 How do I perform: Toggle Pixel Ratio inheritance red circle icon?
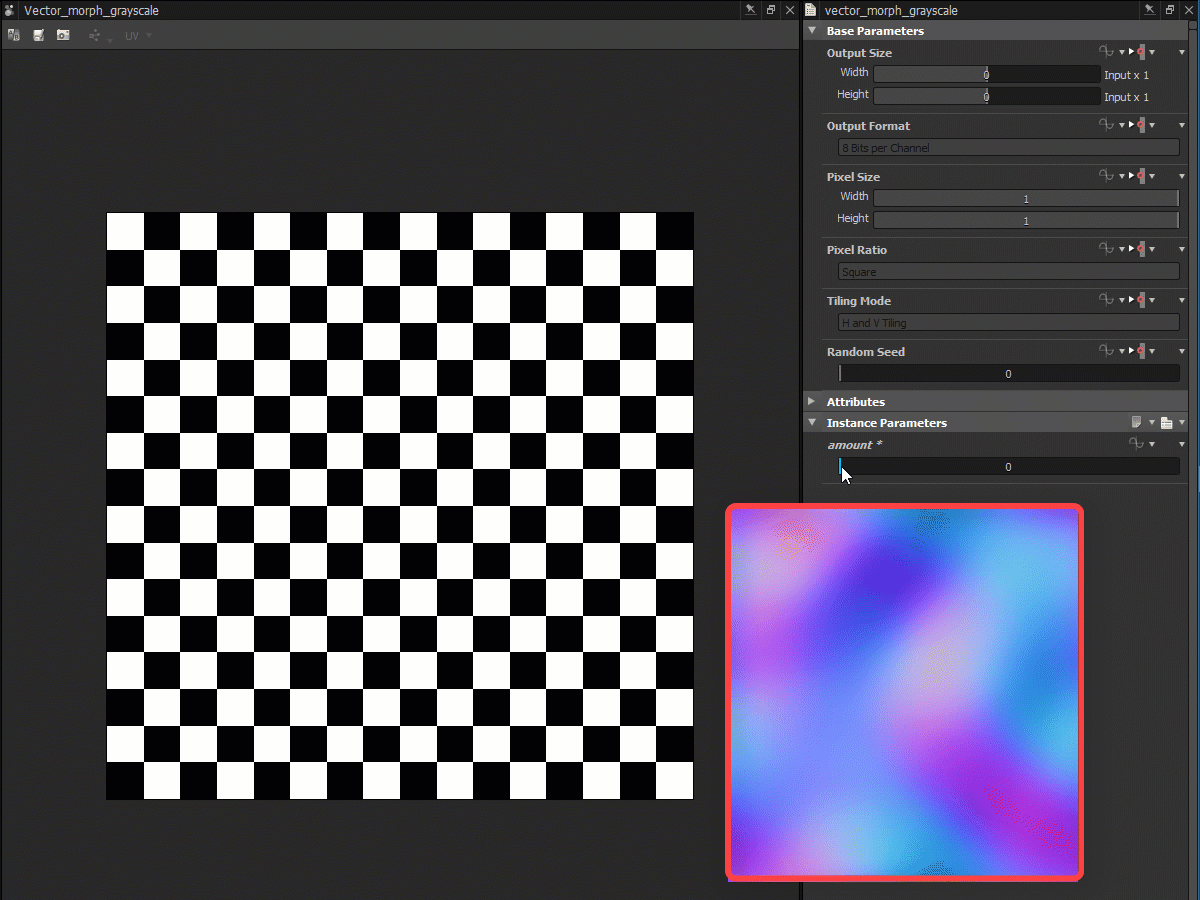1141,249
